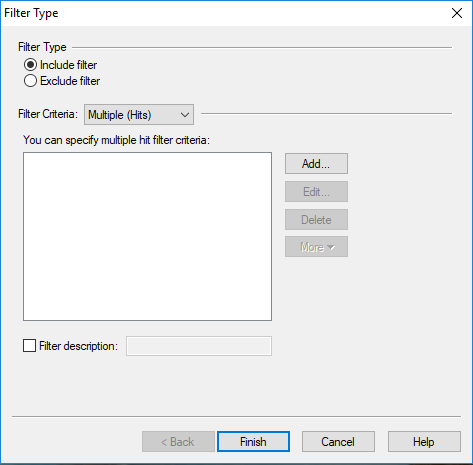473x465 pixels.
Task: Go to previous step with Back button
Action: [178, 442]
